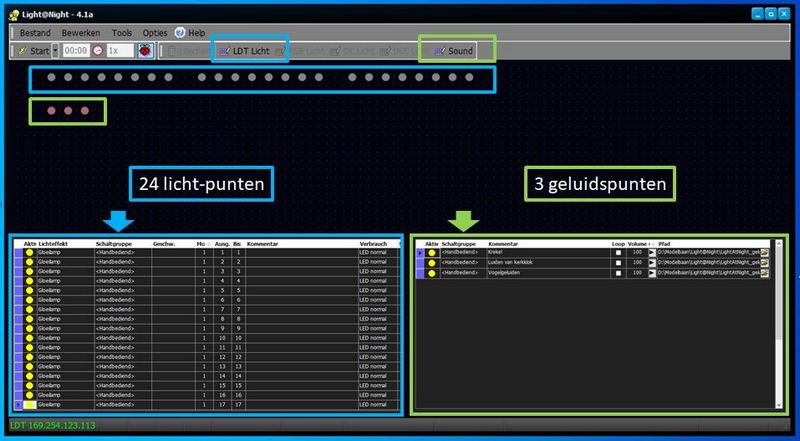Open the Bestand menu

tap(35, 33)
